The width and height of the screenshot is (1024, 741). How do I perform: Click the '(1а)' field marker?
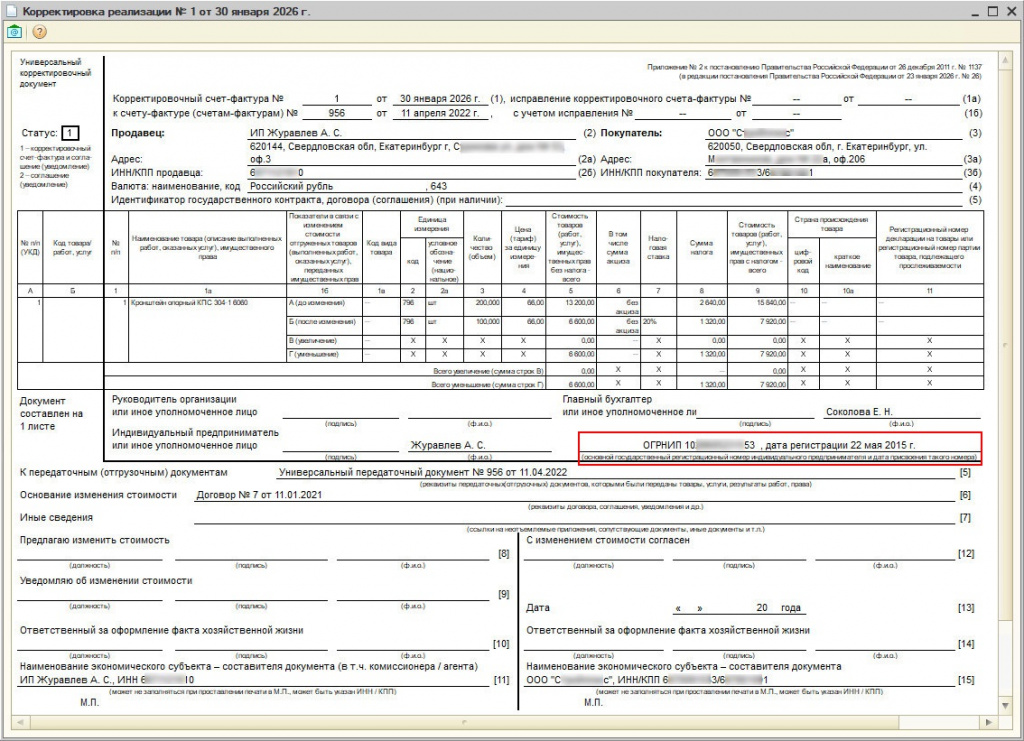tap(972, 99)
